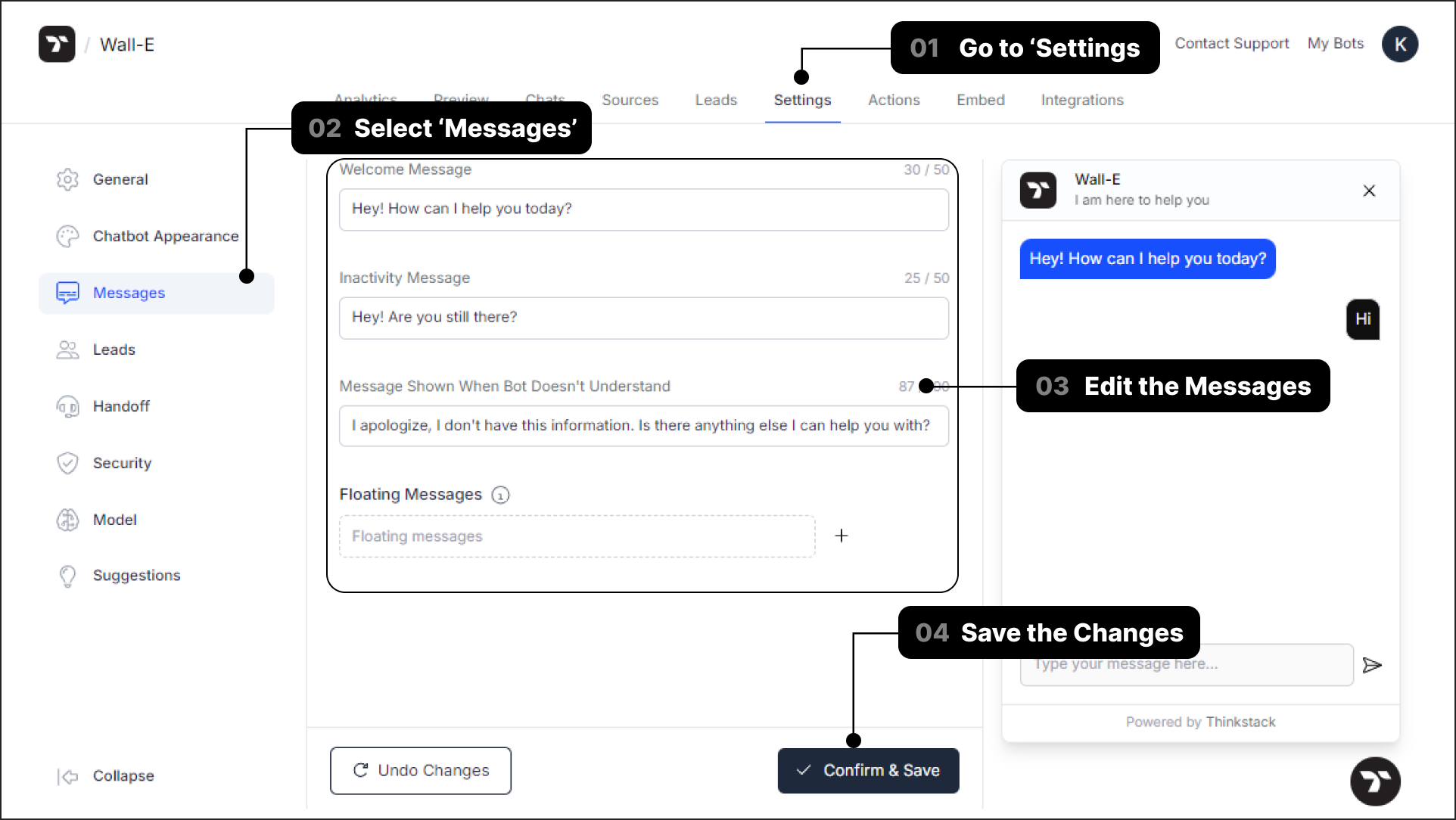Click the Wall-E breadcrumb name

pos(127,45)
